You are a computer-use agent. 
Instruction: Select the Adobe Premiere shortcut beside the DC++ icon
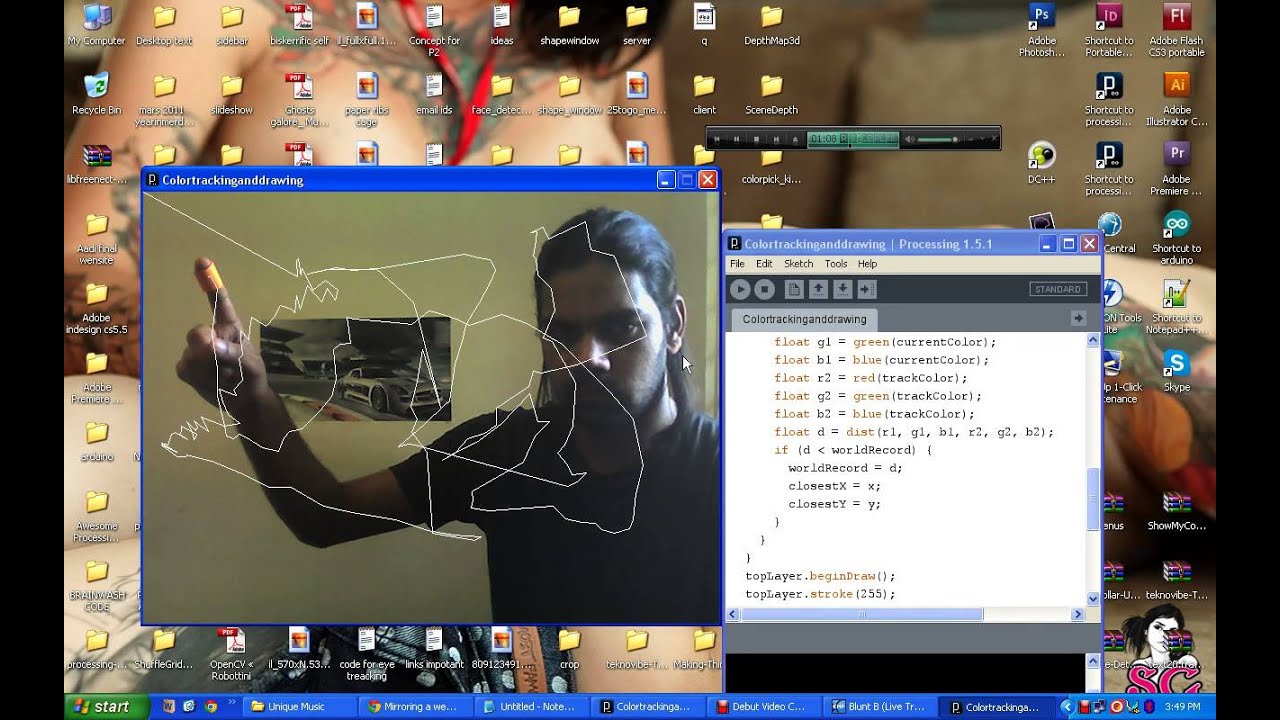[1177, 169]
